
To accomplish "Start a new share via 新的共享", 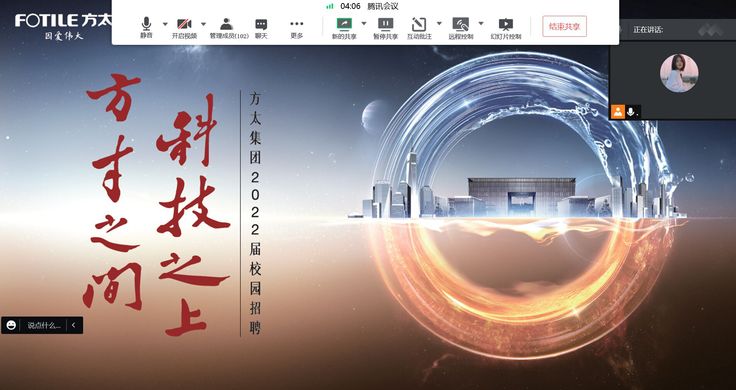I will pyautogui.click(x=344, y=28).
